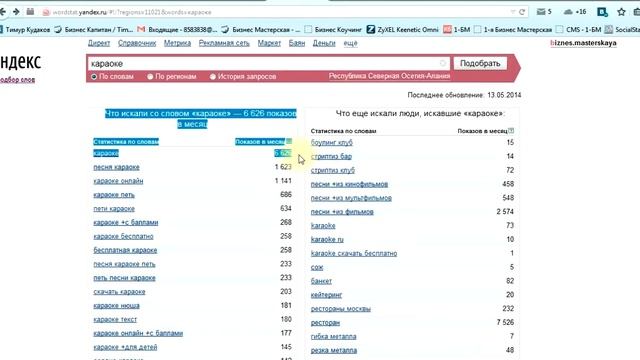Select the По регионам radio button

click(x=150, y=76)
